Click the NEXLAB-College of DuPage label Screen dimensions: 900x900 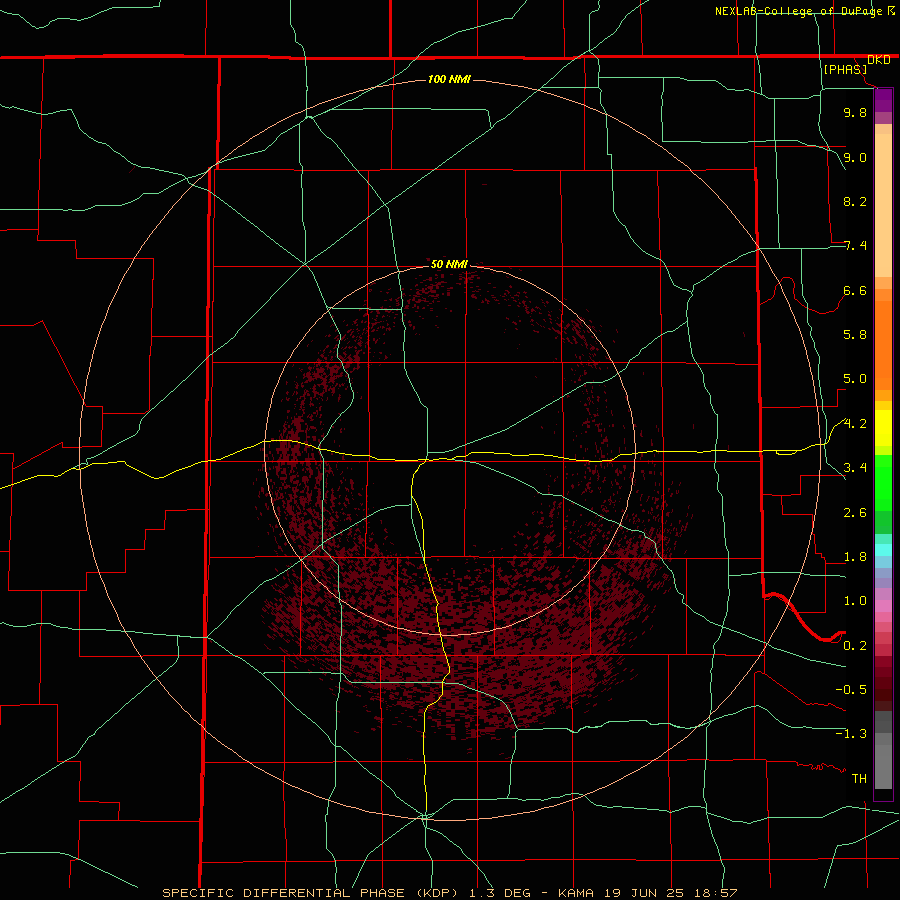pyautogui.click(x=798, y=11)
